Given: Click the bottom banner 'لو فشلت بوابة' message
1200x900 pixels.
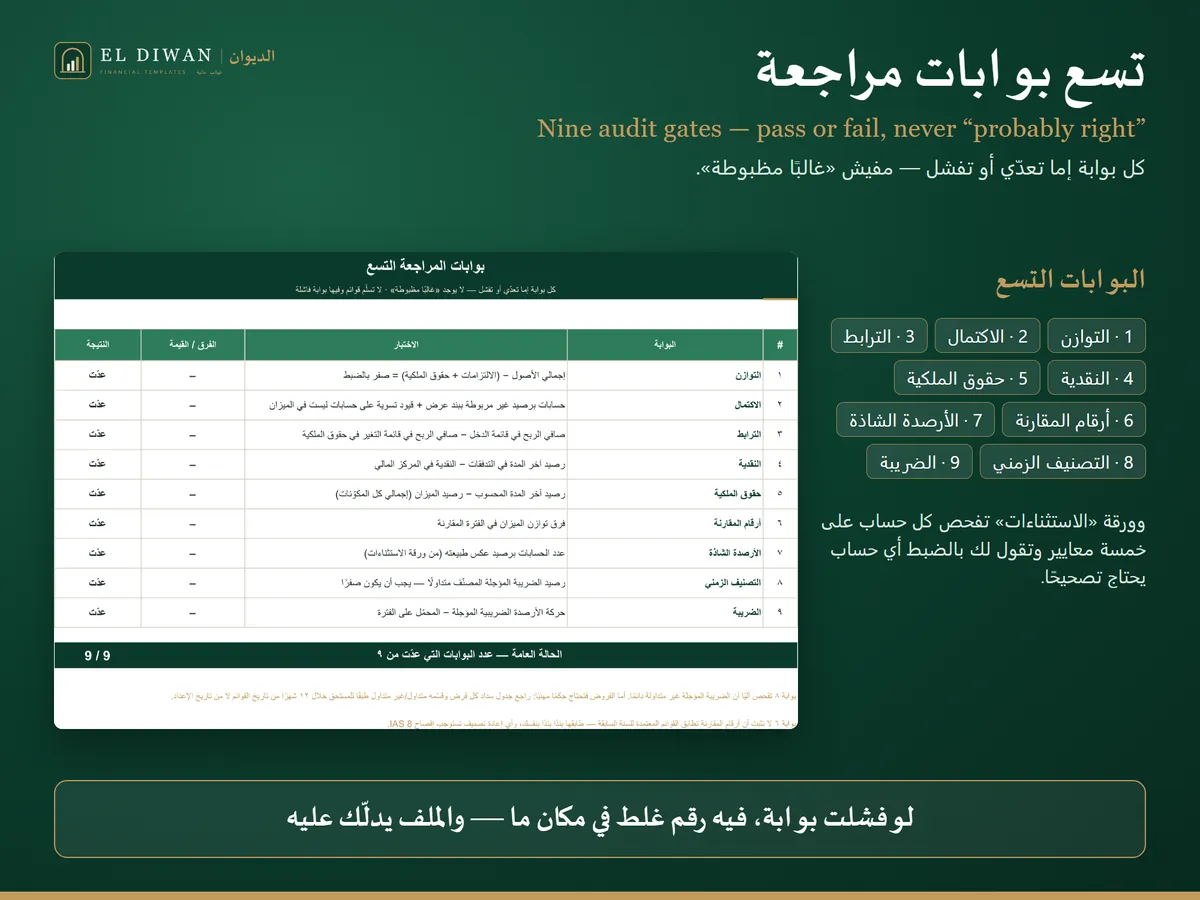Looking at the screenshot, I should coord(600,820).
